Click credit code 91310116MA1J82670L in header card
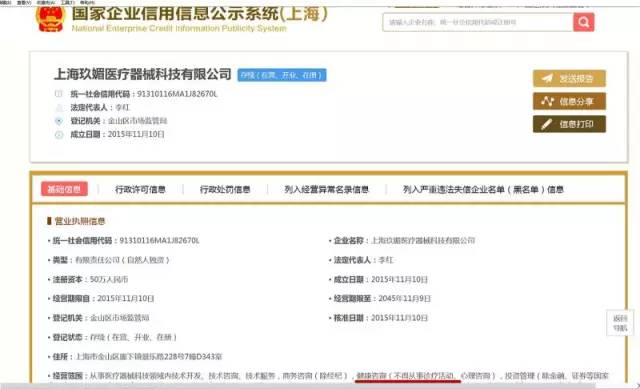 click(177, 94)
